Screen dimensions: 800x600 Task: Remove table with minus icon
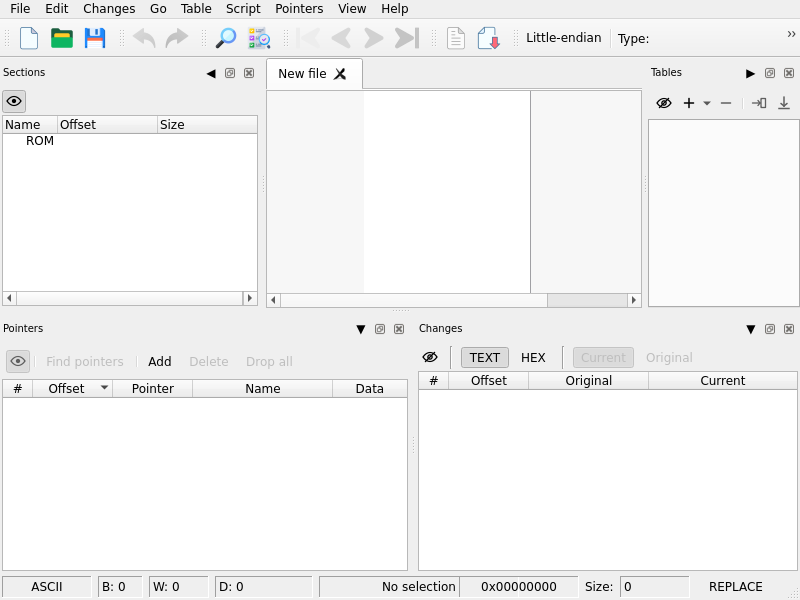click(726, 103)
